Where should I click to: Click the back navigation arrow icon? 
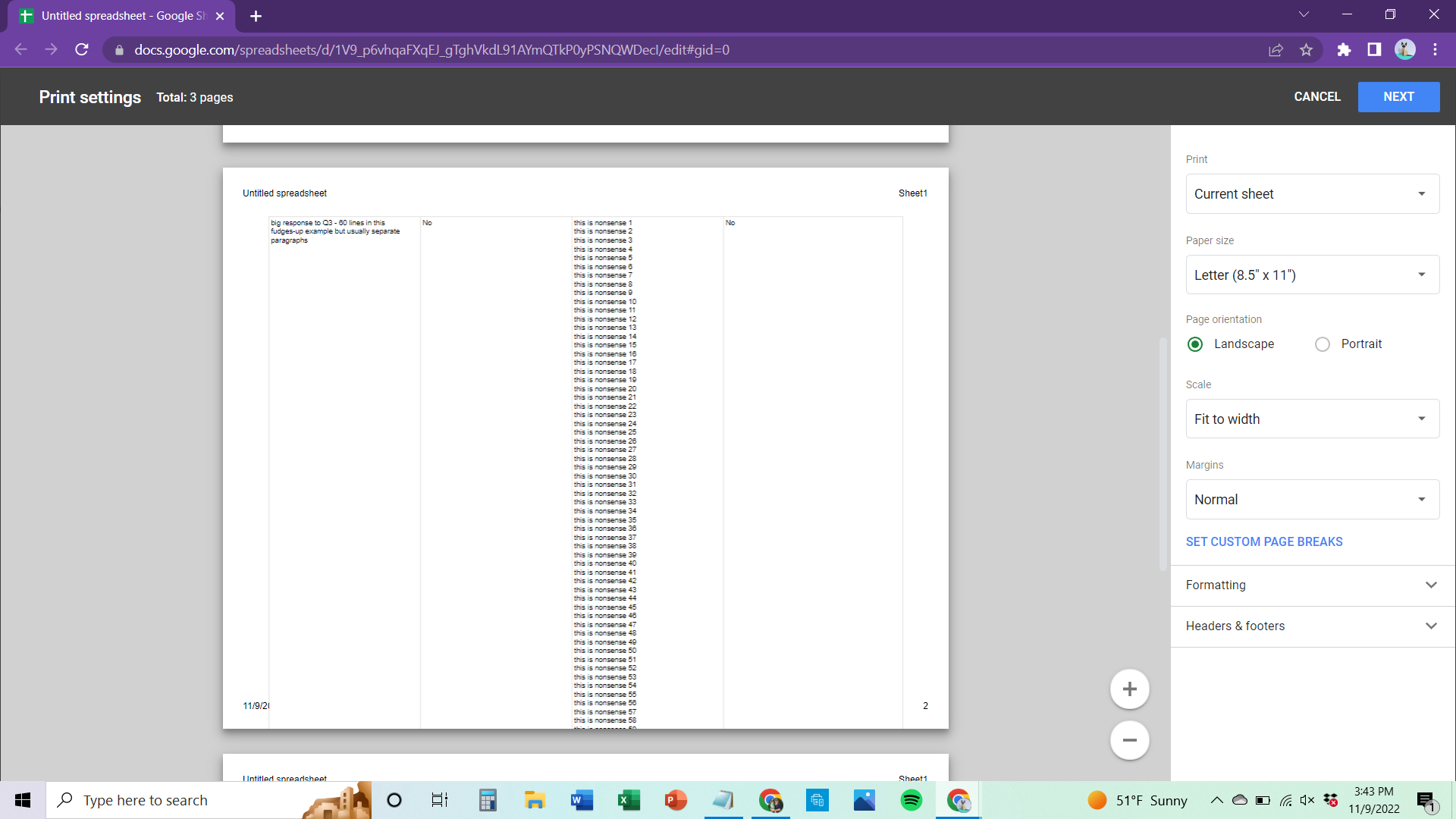coord(20,50)
